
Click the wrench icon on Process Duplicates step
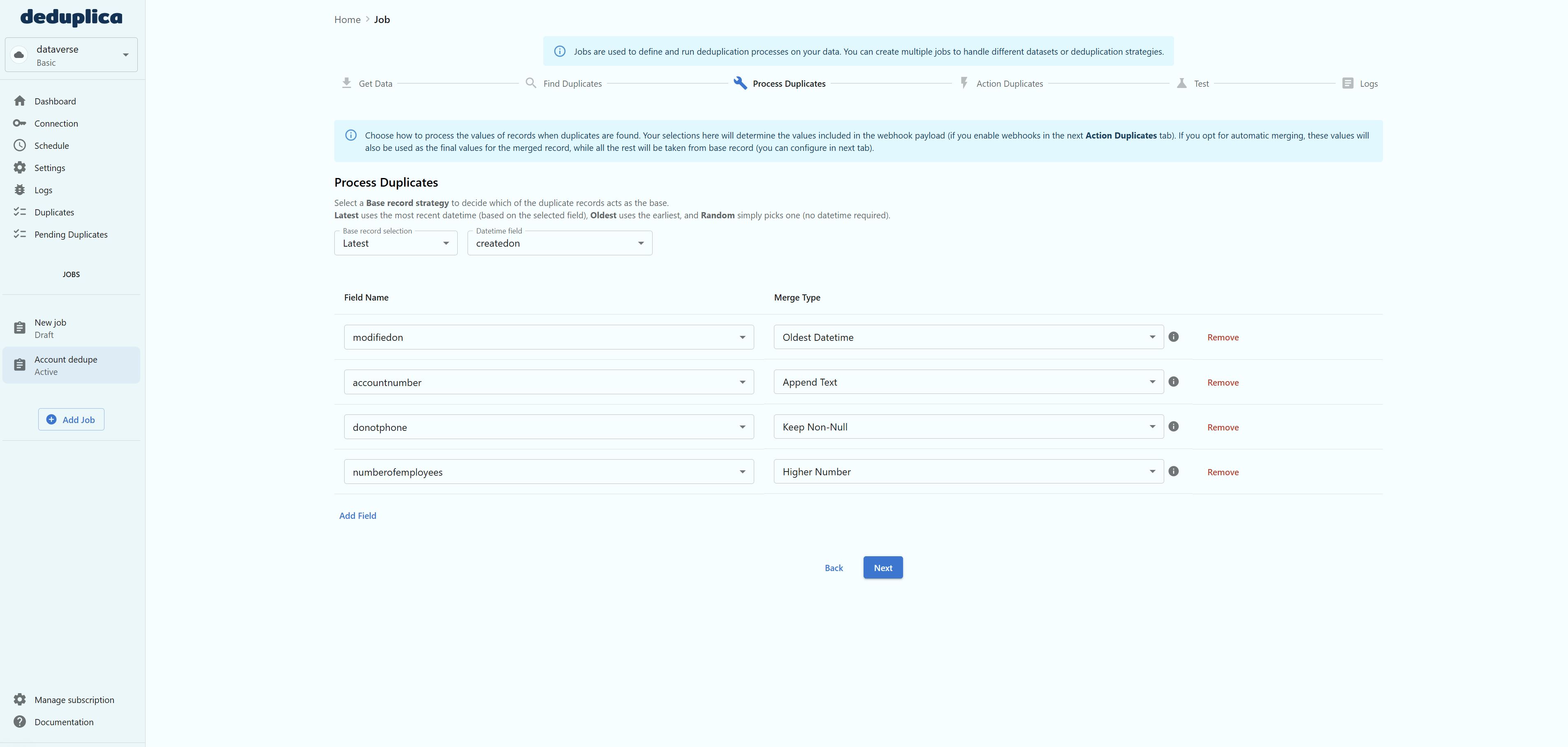tap(739, 83)
